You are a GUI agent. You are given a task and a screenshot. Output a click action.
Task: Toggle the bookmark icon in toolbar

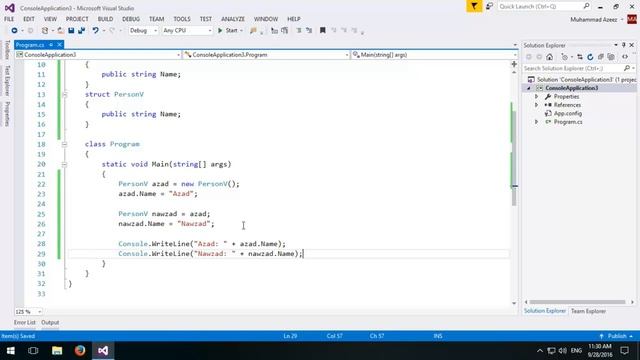click(322, 31)
